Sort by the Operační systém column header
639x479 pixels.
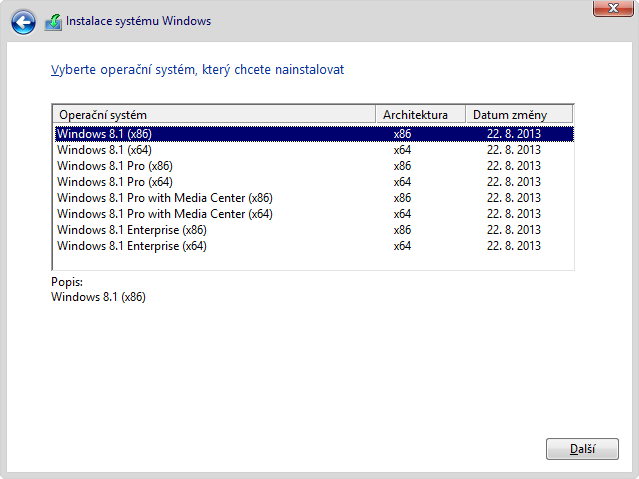coord(214,114)
